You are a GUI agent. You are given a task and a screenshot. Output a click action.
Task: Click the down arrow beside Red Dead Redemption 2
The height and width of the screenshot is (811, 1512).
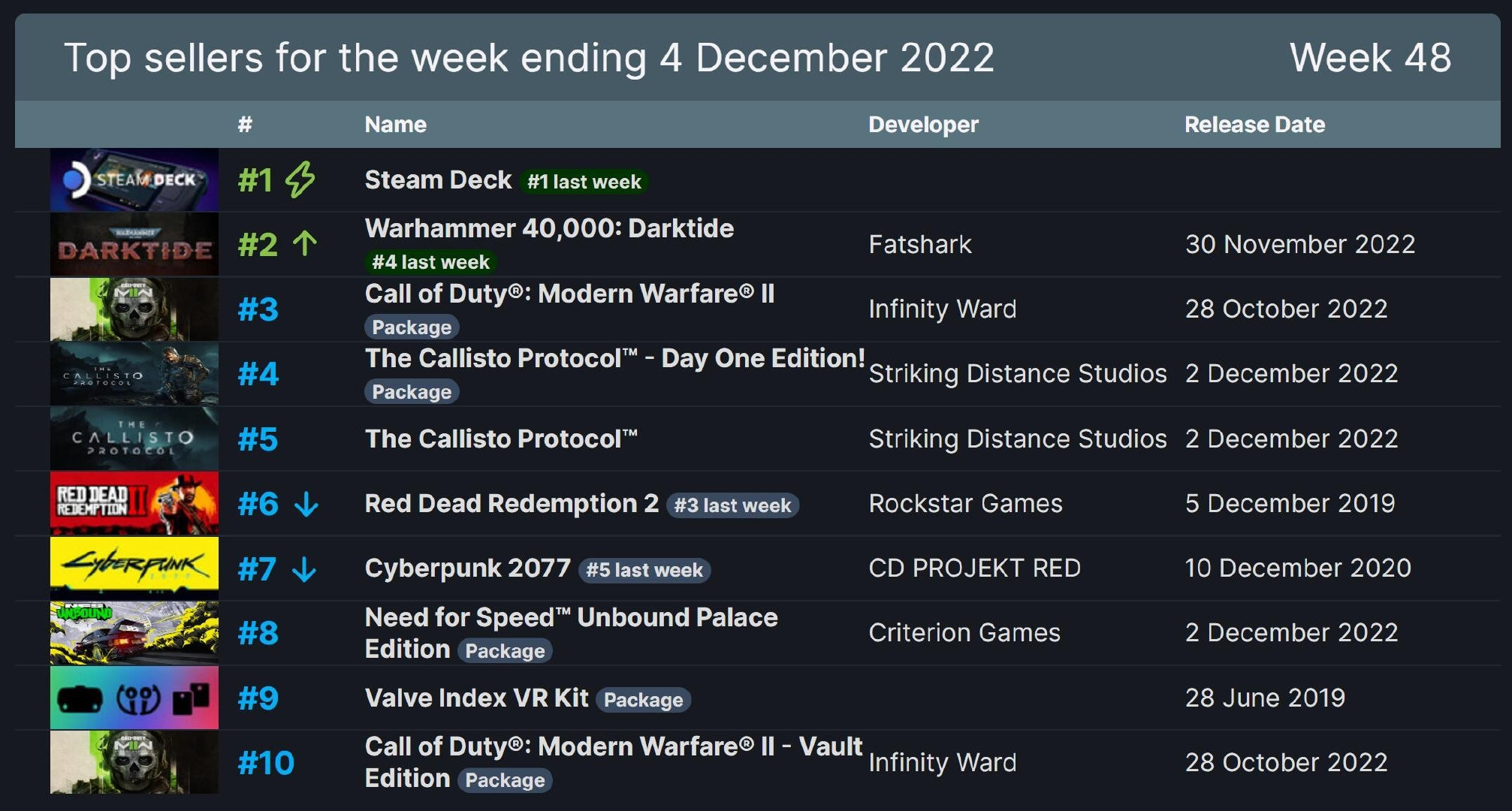point(307,503)
